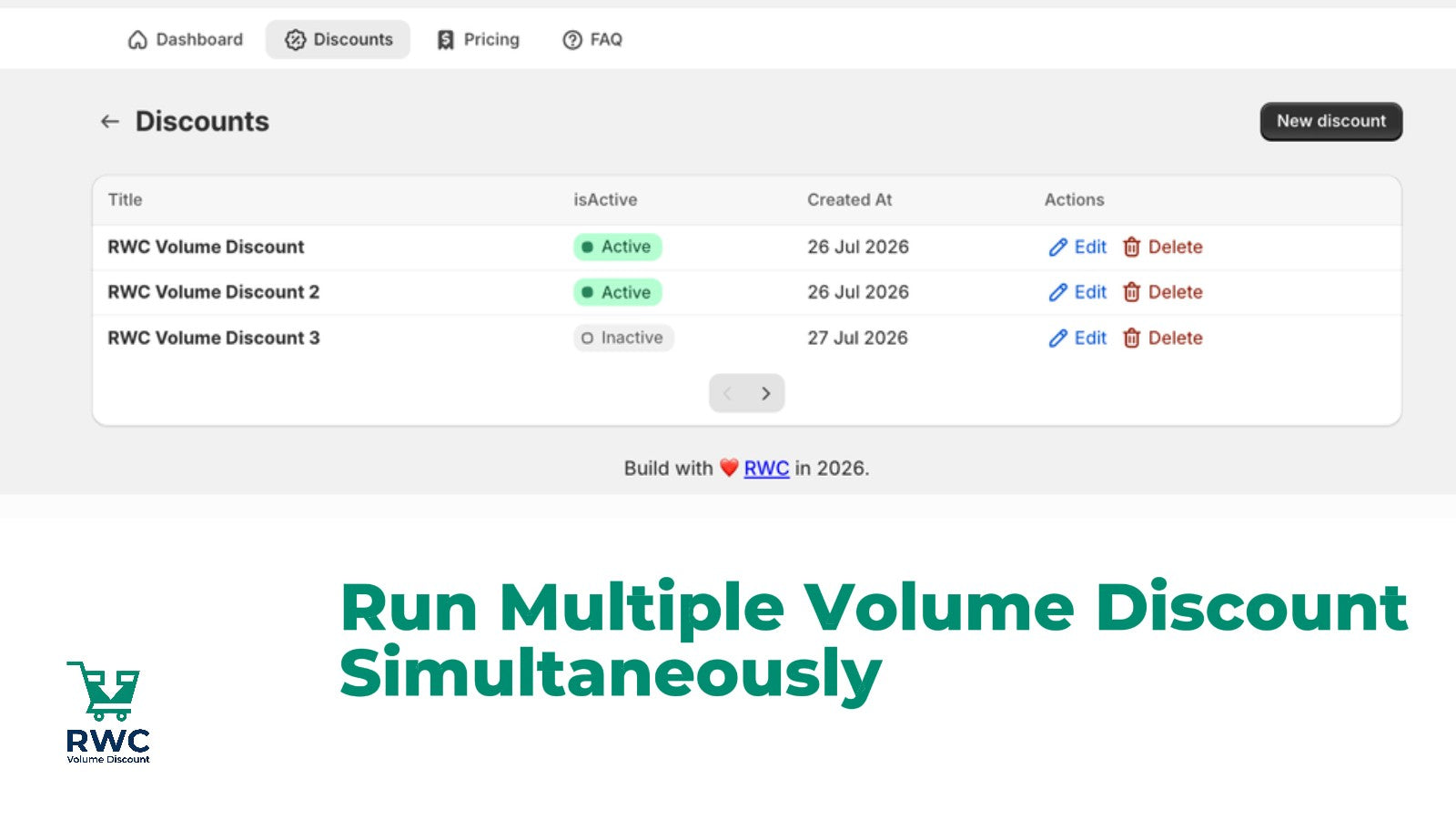This screenshot has width=1456, height=819.
Task: Select the 'RWC Volume Discount 2' title
Action: (x=214, y=292)
